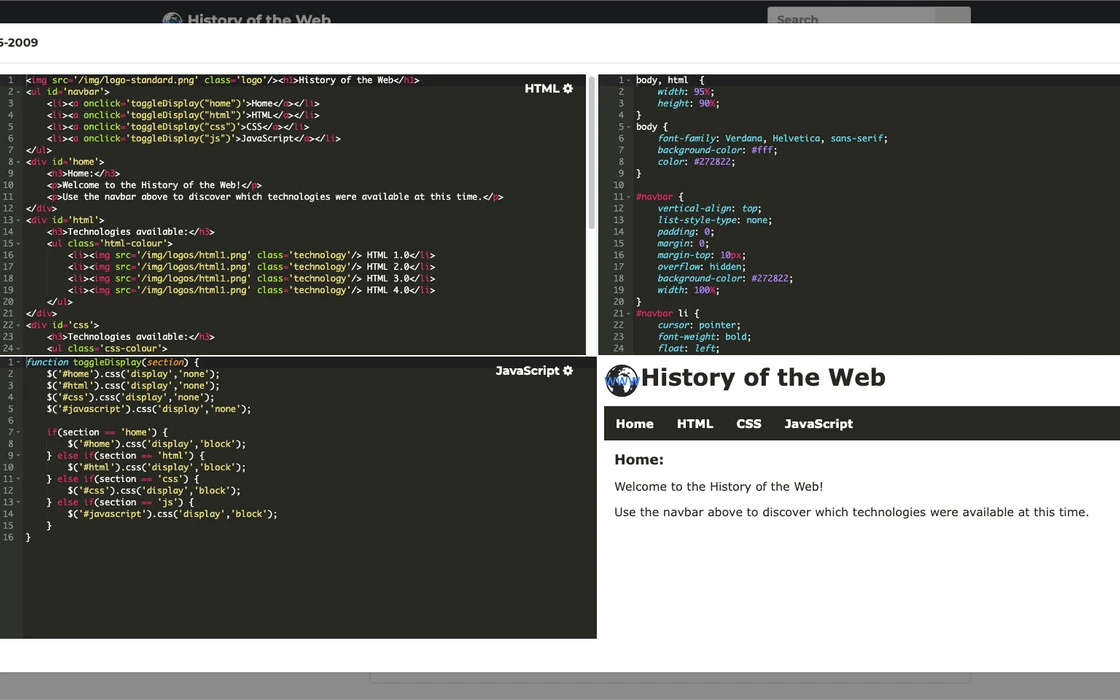Screen dimensions: 1120x700
Task: Click the $('#javascript').css display block JS line
Action: tap(172, 514)
